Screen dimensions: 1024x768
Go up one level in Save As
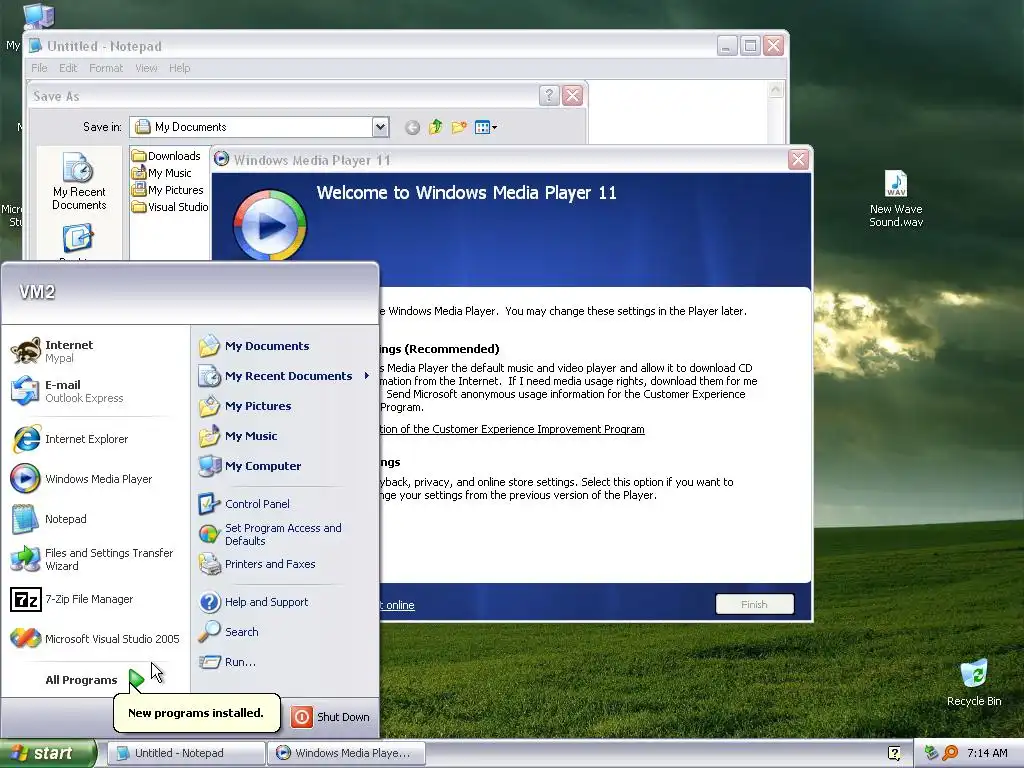click(436, 127)
